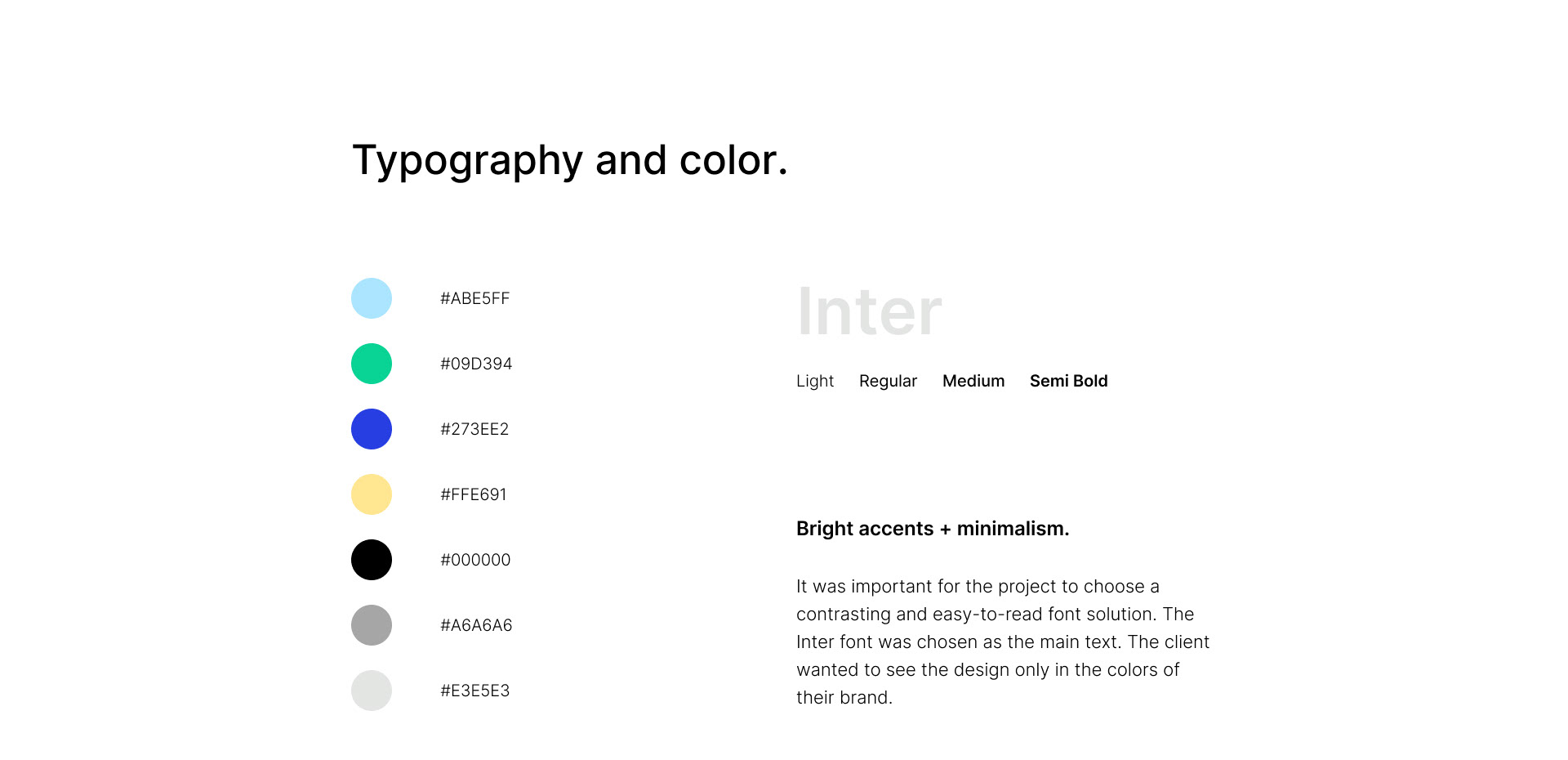1568x760 pixels.
Task: Select the green #09D394 color circle
Action: [372, 364]
